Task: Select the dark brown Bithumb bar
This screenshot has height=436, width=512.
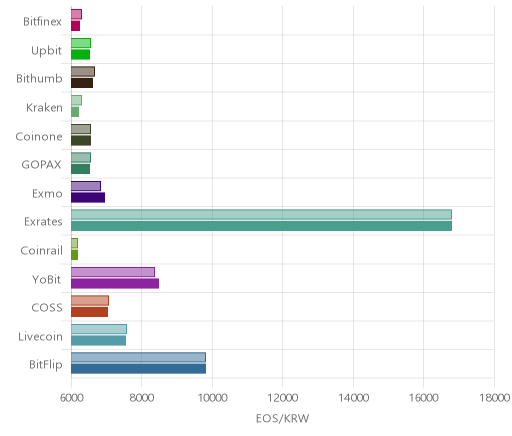Action: click(82, 83)
